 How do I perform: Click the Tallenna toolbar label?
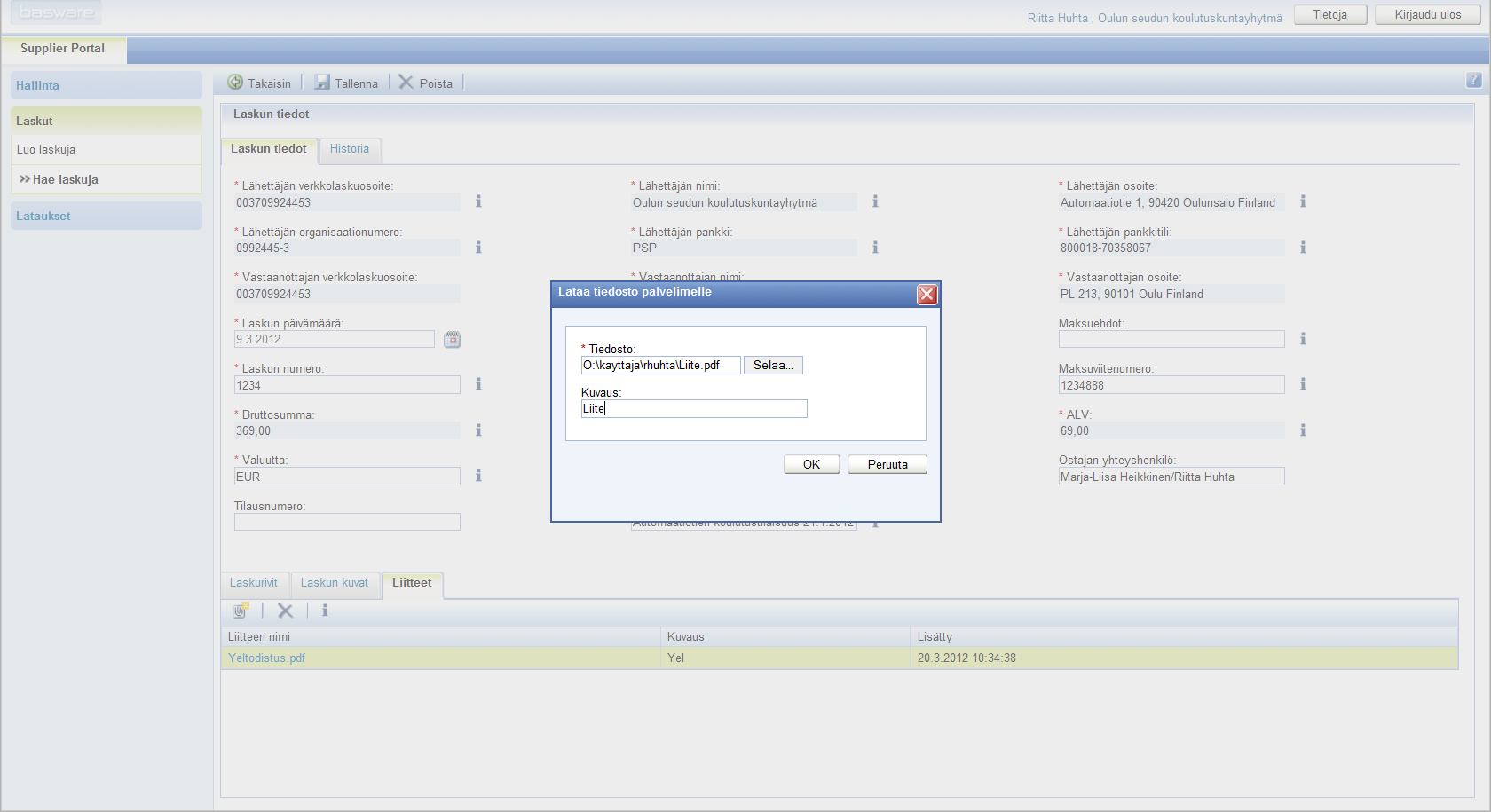(x=357, y=83)
